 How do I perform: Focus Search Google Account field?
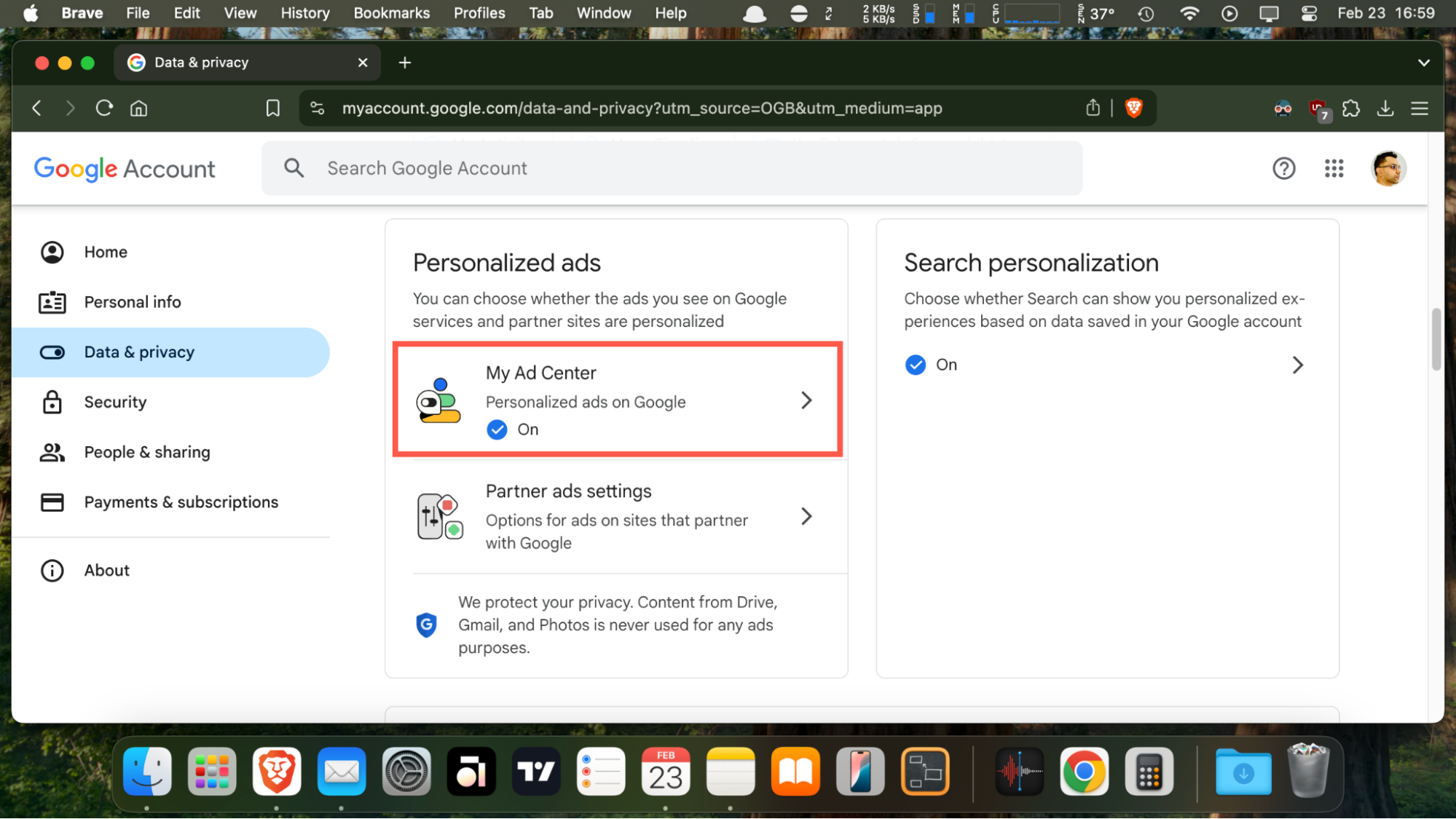(672, 168)
